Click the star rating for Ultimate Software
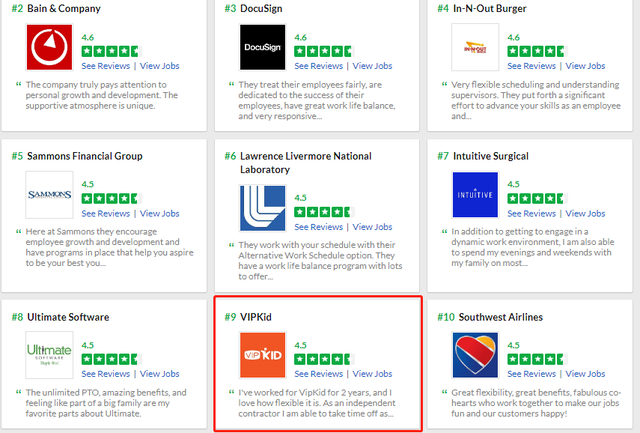Screen dimensions: 640x433 [x=111, y=360]
